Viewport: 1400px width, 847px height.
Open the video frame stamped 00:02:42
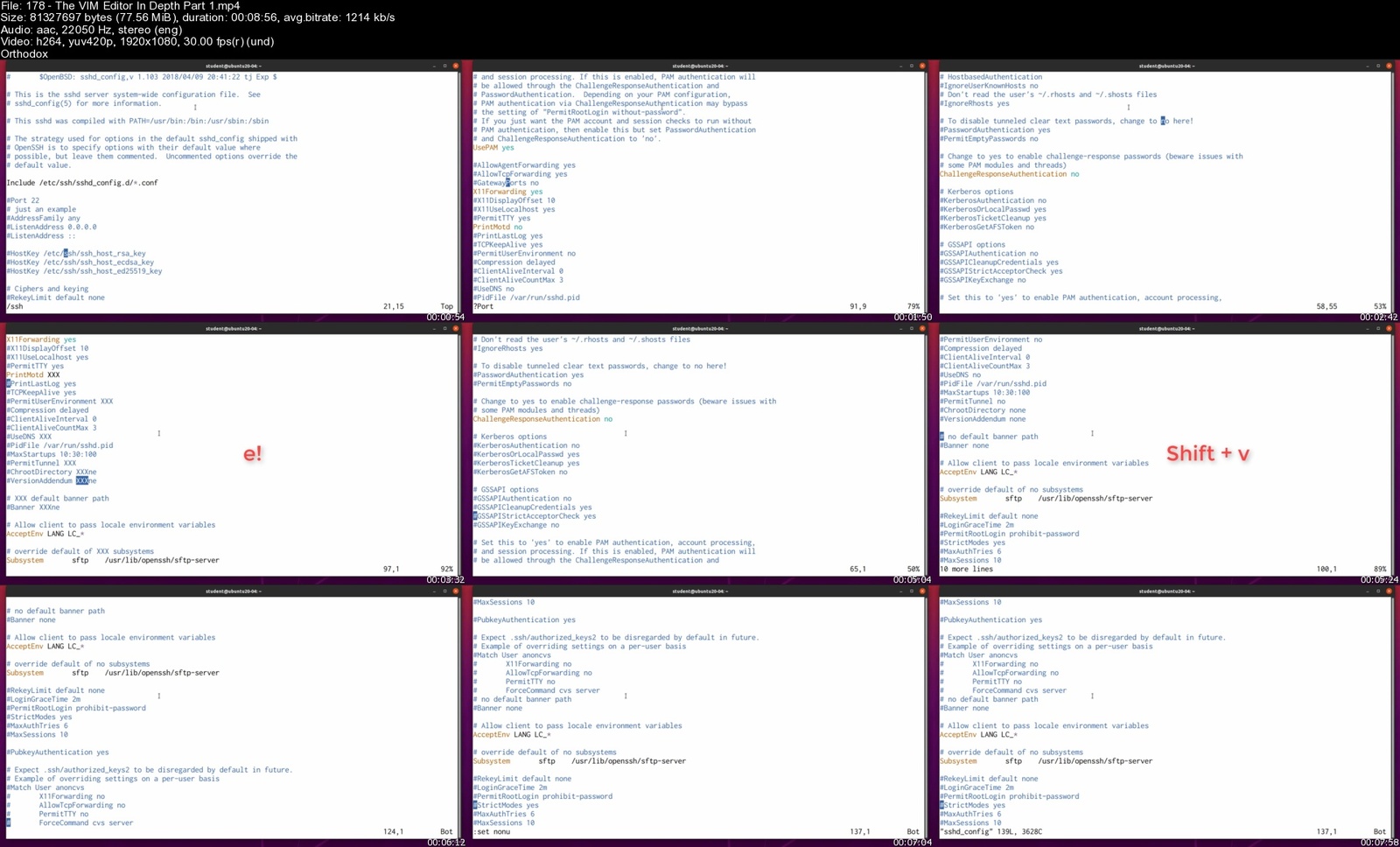pos(1166,190)
